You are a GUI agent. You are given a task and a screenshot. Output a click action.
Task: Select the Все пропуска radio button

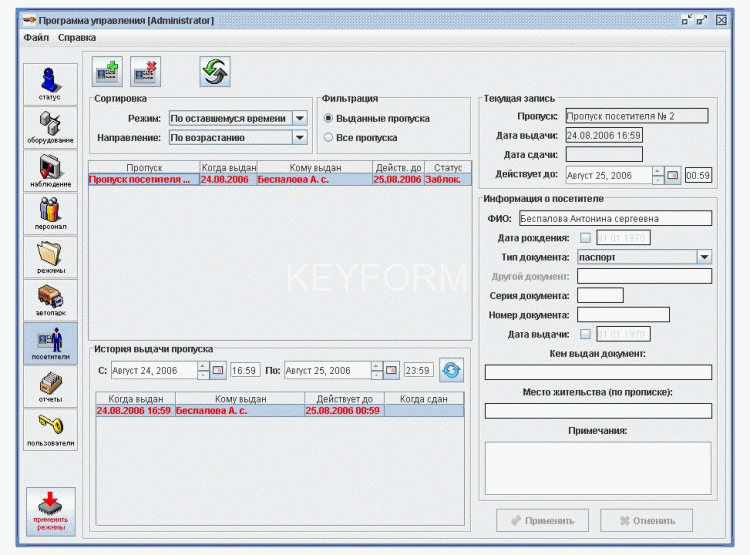coord(329,138)
